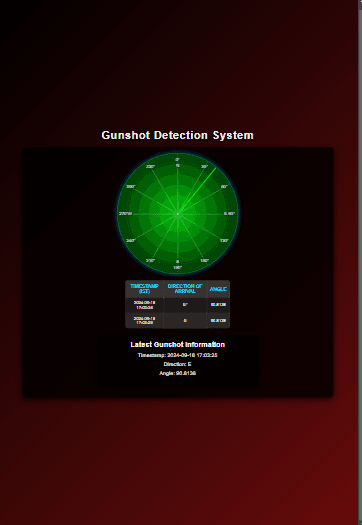Click the S compass marker on radar
Screen dimensions: 362x525
(x=177, y=261)
